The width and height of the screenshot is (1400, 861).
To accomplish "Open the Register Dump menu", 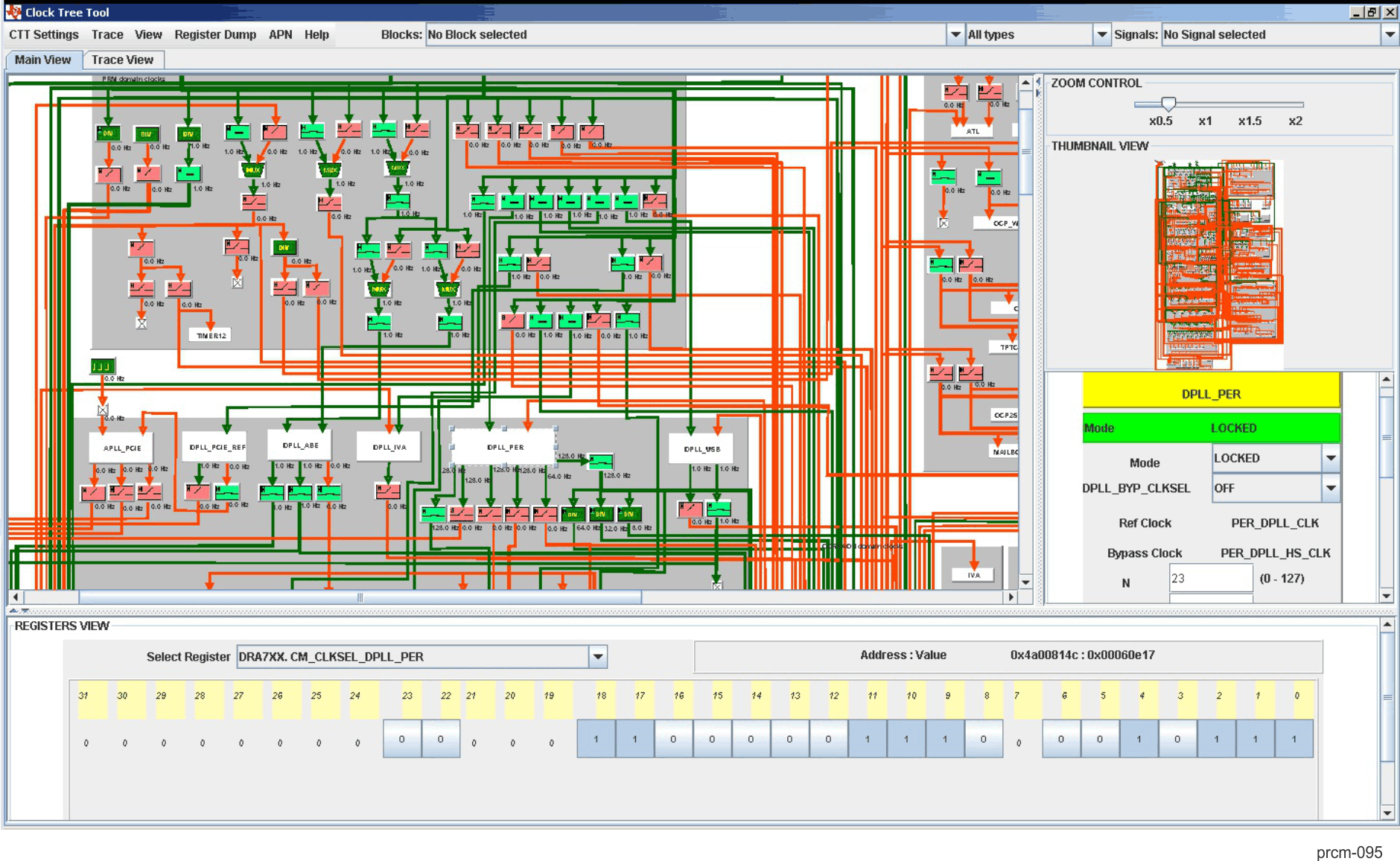I will (214, 35).
